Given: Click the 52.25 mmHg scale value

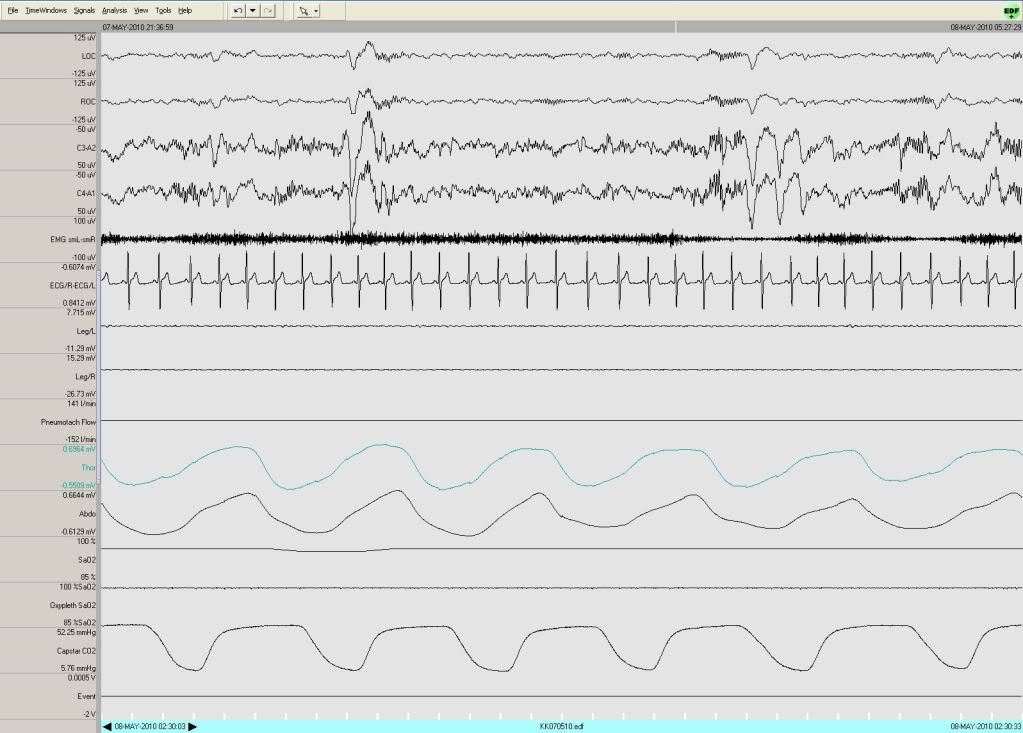Looking at the screenshot, I should (76, 633).
